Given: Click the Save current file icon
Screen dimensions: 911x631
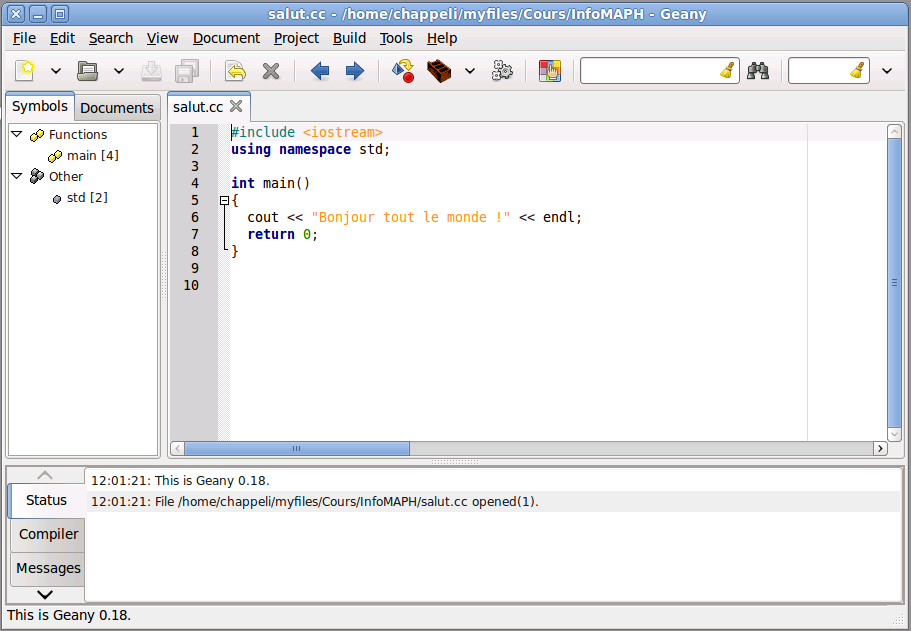Looking at the screenshot, I should [152, 71].
